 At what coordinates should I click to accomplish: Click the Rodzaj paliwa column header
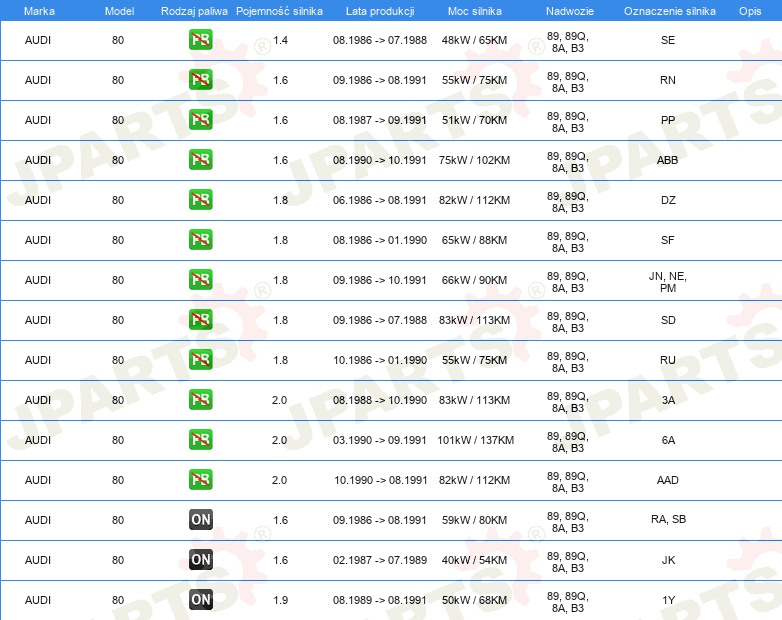[x=194, y=11]
